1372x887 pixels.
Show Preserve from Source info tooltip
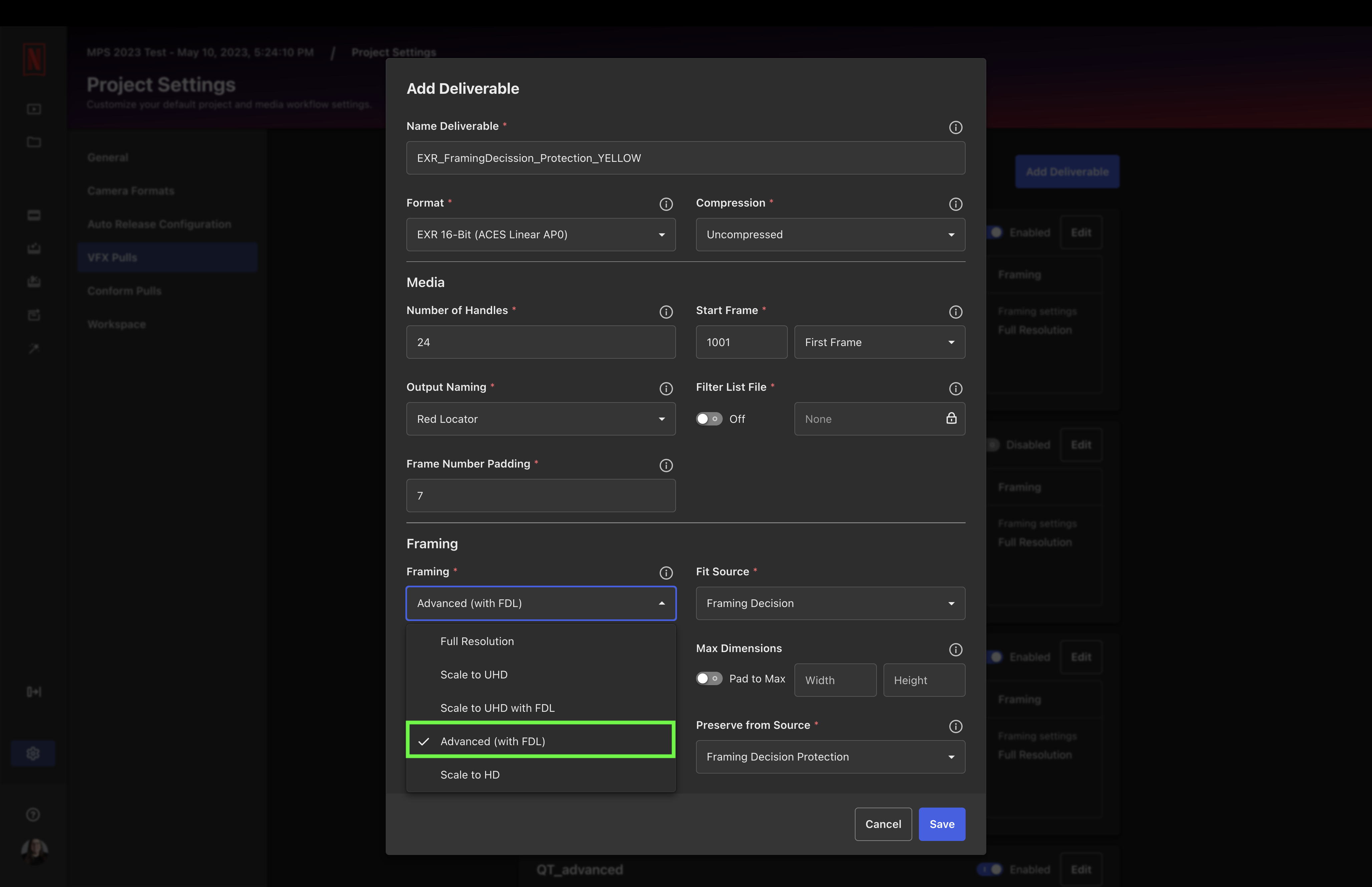pos(955,726)
